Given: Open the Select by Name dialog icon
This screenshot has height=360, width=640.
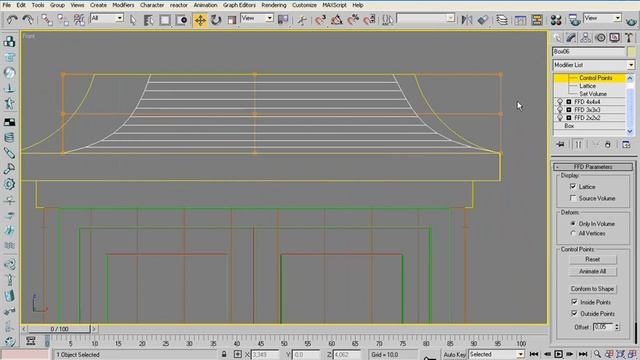Looking at the screenshot, I should click(x=148, y=20).
